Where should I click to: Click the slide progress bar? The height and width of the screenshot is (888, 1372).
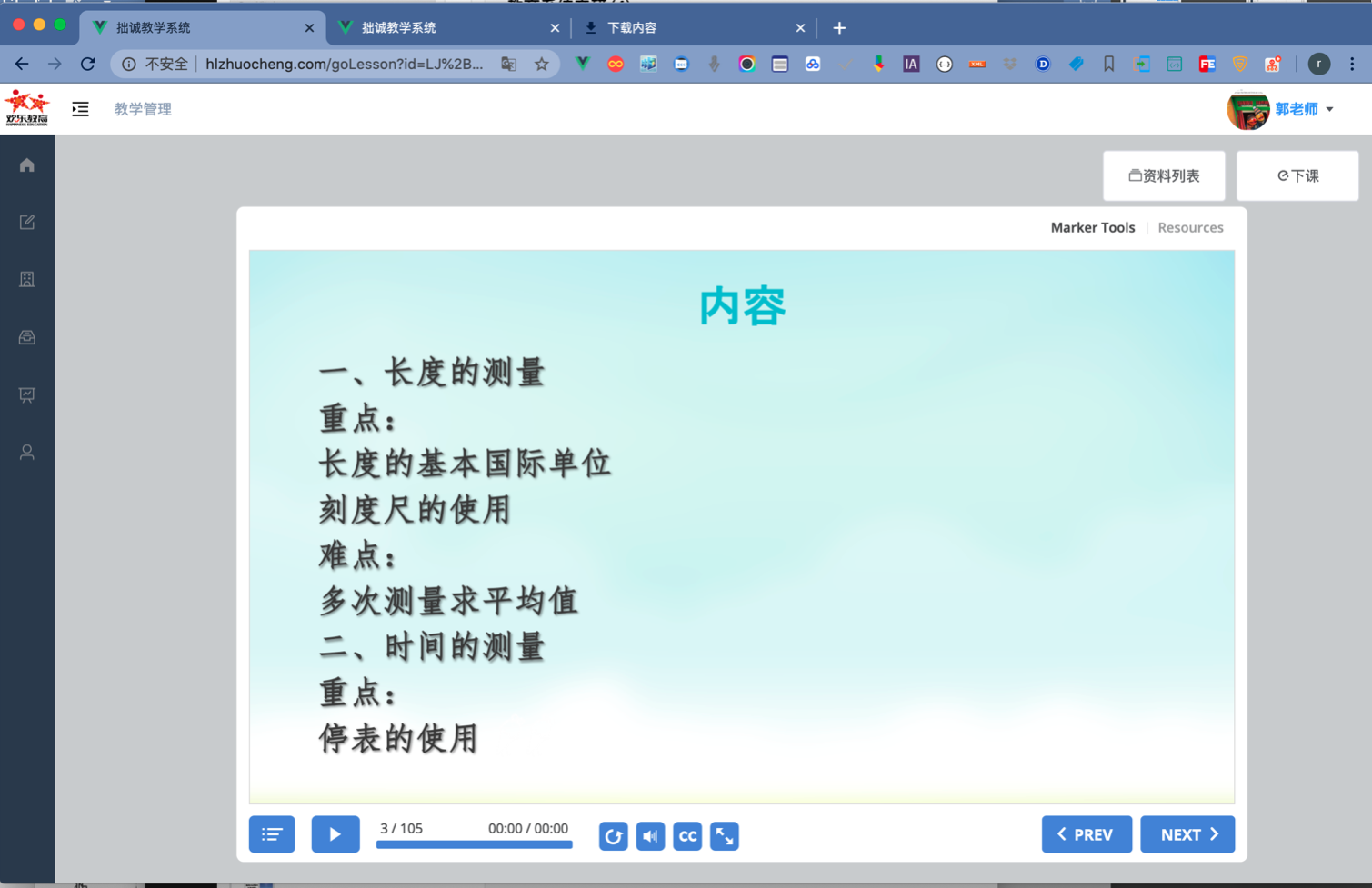coord(475,844)
